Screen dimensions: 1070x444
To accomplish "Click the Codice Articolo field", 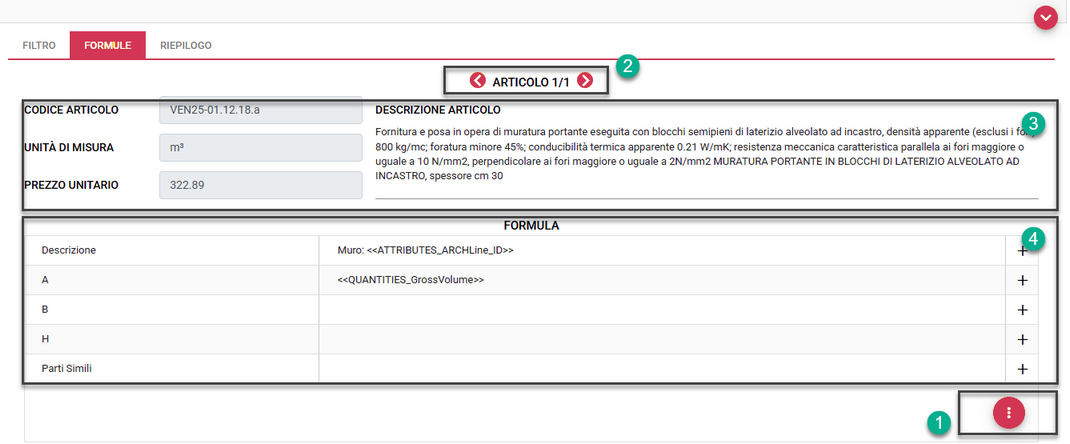I will 260,110.
